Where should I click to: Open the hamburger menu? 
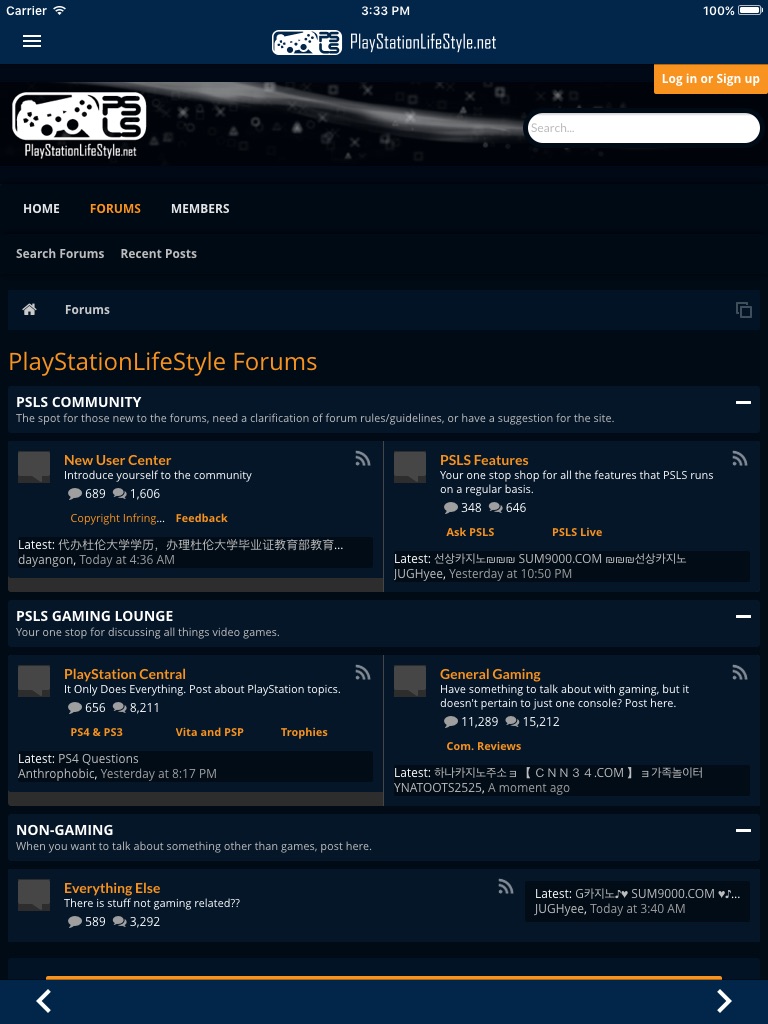pyautogui.click(x=32, y=41)
